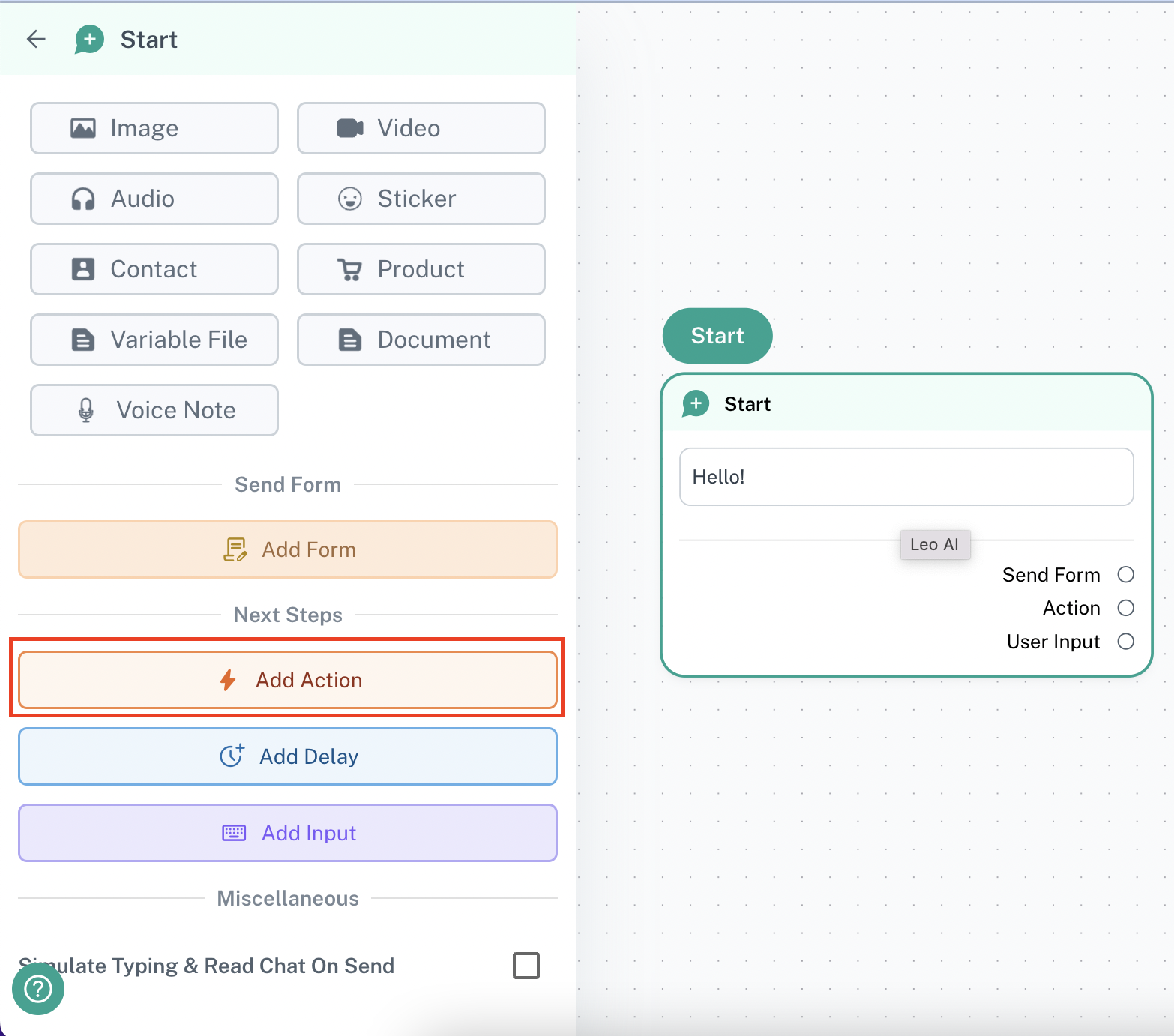Attach a Document
This screenshot has height=1036, width=1174.
click(421, 340)
